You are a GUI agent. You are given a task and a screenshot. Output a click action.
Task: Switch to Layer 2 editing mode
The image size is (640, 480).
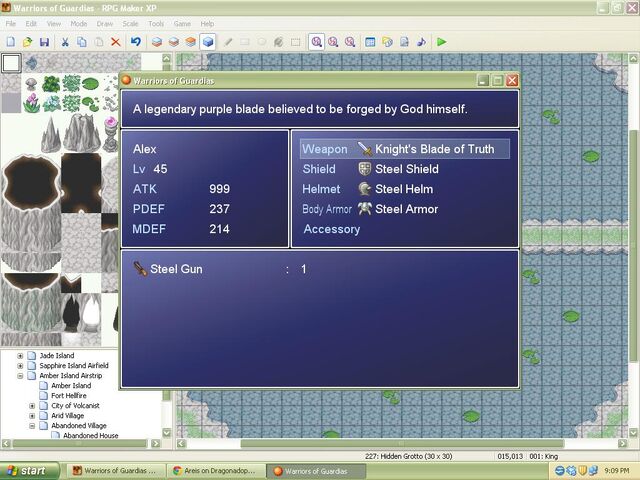pos(173,42)
